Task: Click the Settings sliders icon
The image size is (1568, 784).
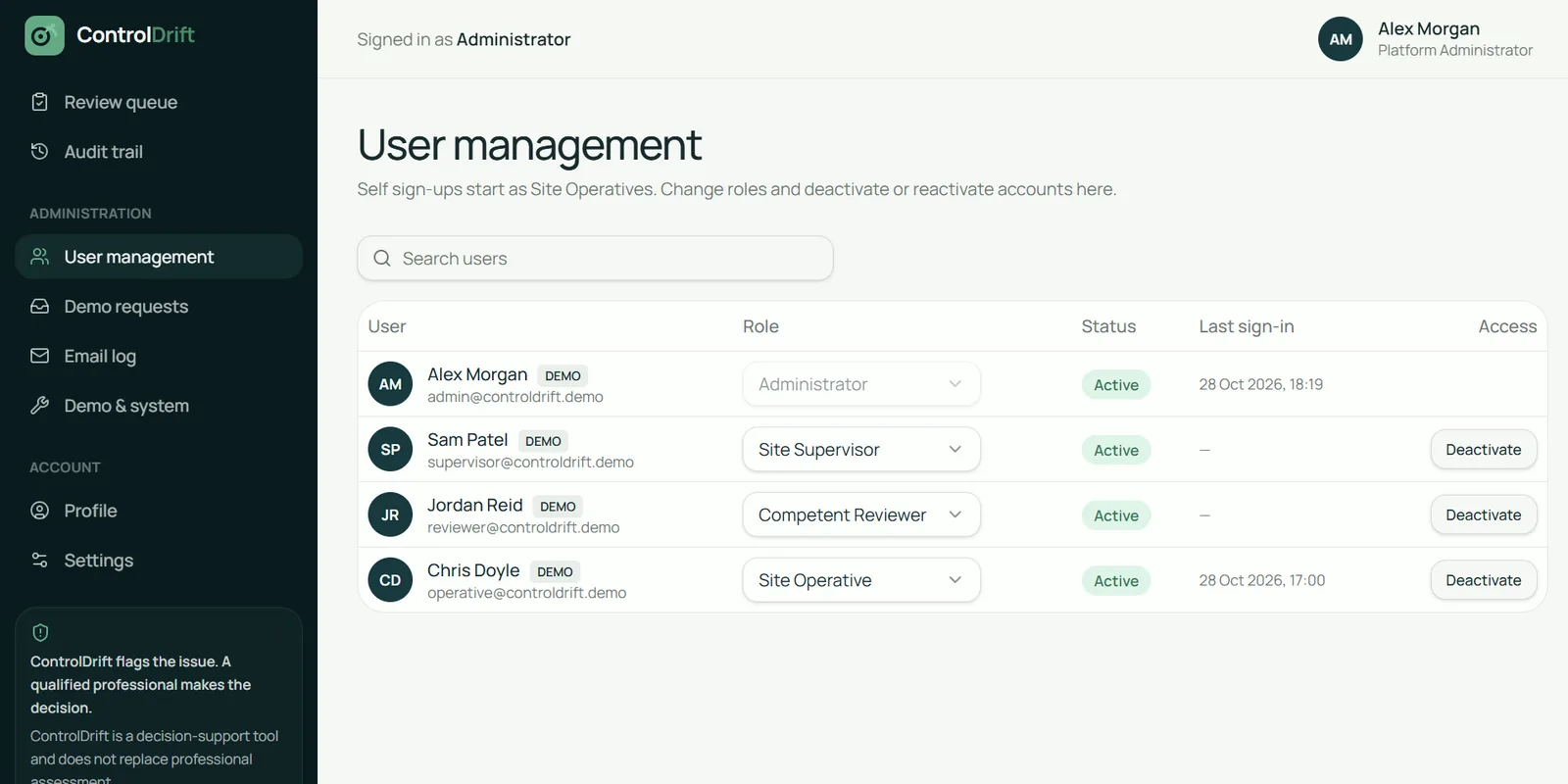Action: tap(40, 560)
